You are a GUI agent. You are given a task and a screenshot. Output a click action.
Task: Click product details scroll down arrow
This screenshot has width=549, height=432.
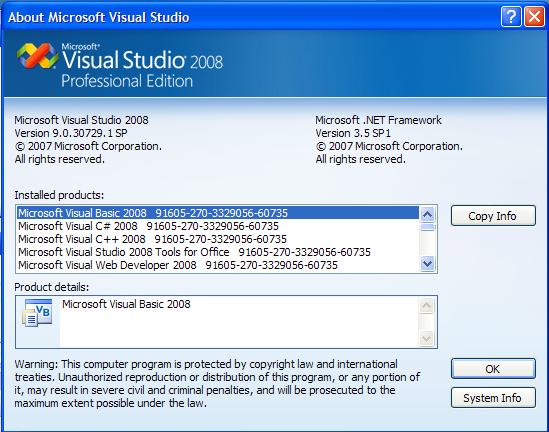[426, 339]
